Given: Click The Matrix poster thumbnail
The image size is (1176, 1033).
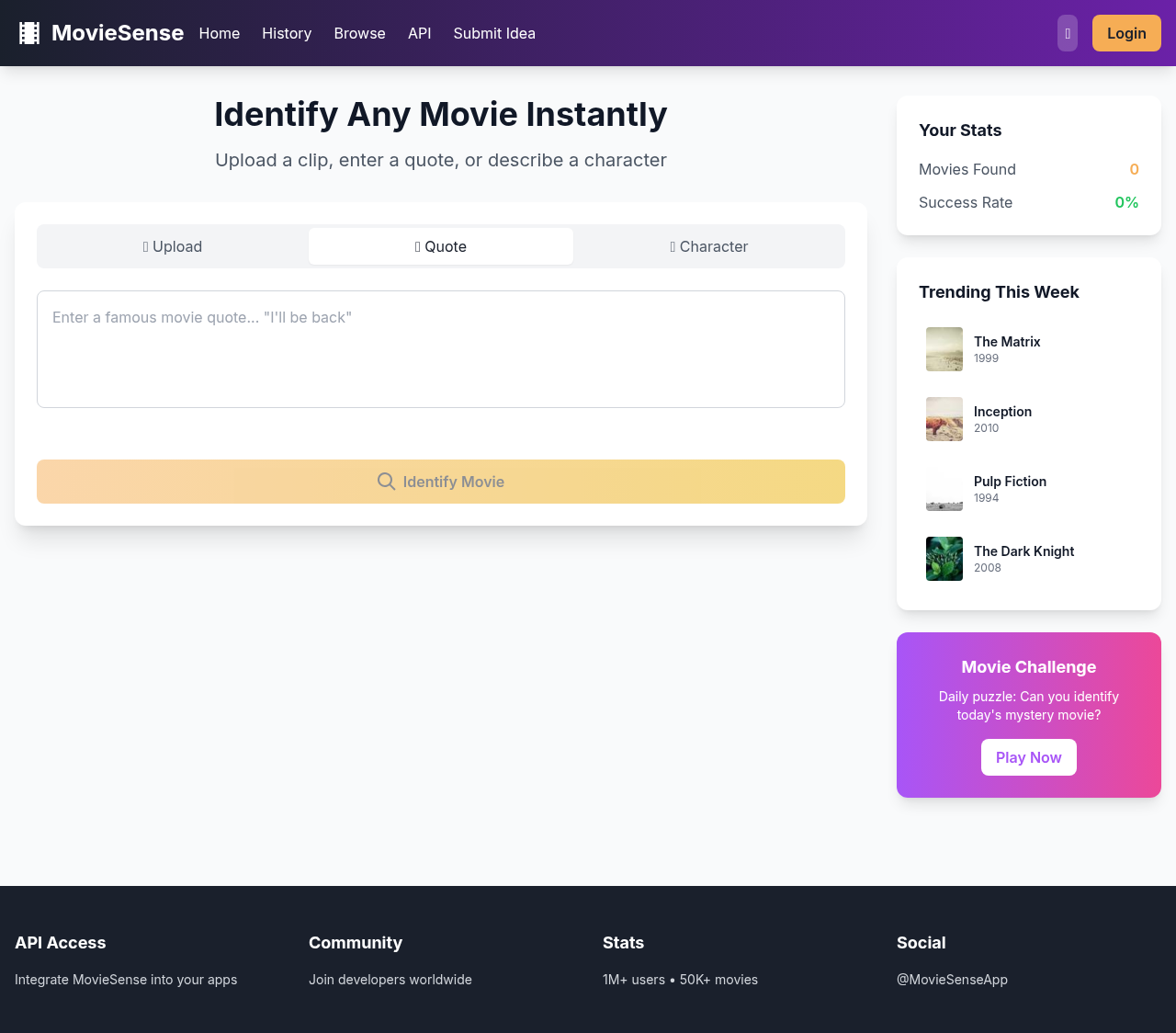Looking at the screenshot, I should (x=944, y=349).
